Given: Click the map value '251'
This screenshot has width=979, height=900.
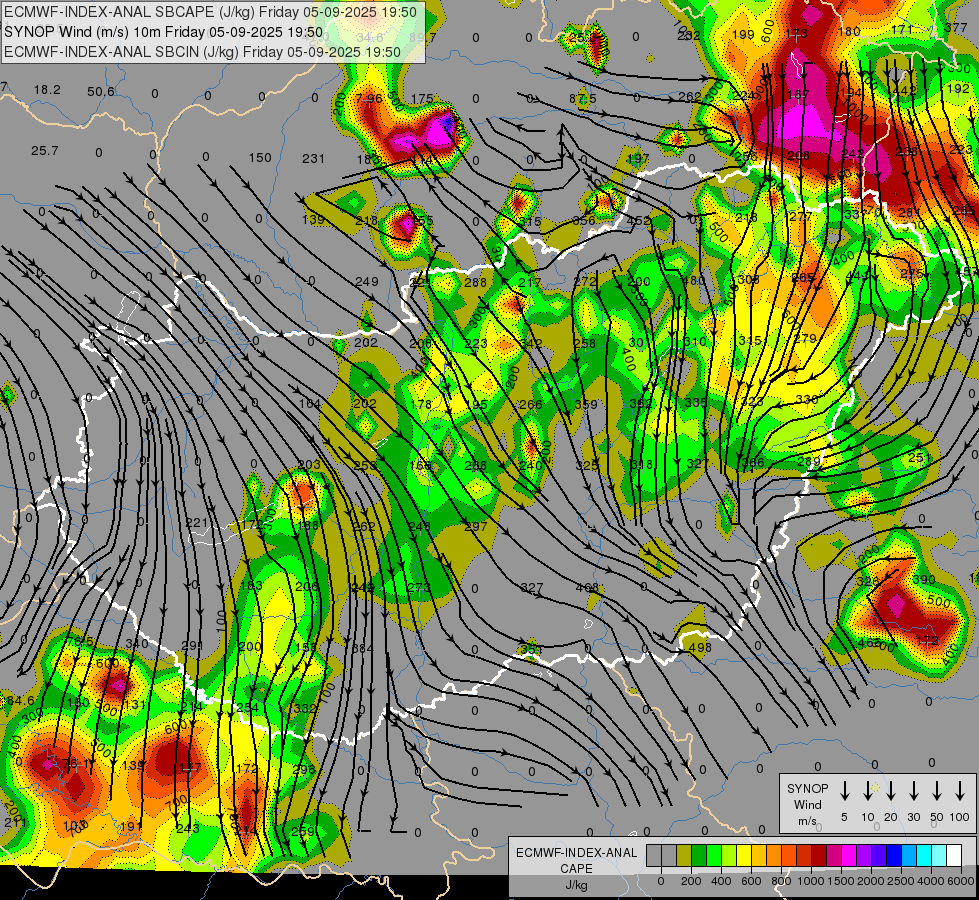Looking at the screenshot, I should click(919, 458).
